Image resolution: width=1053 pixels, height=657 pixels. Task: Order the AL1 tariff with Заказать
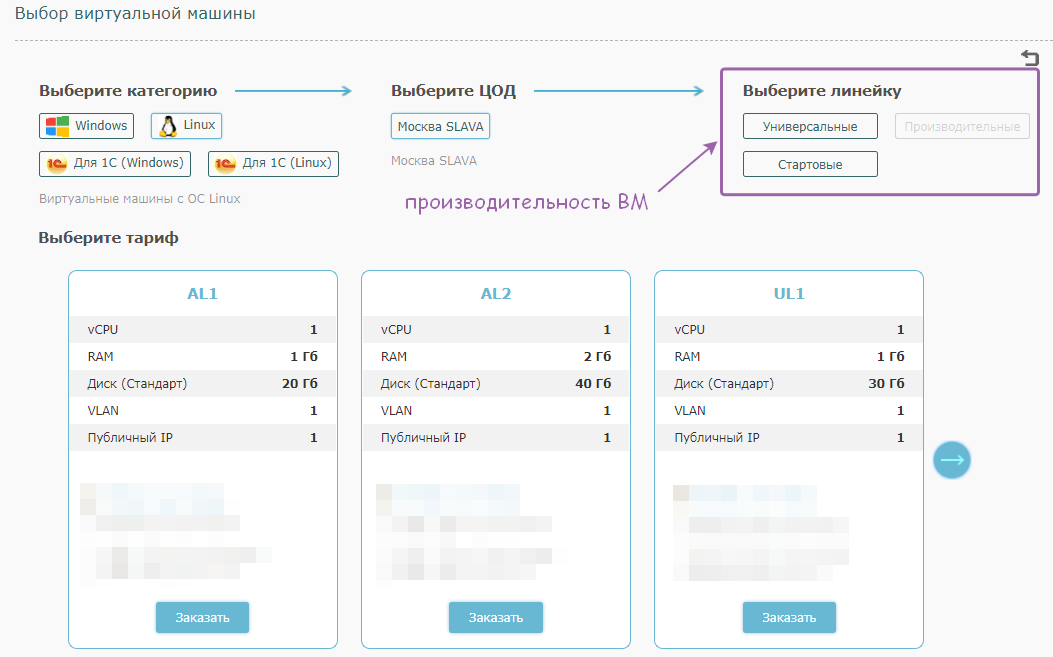click(202, 617)
